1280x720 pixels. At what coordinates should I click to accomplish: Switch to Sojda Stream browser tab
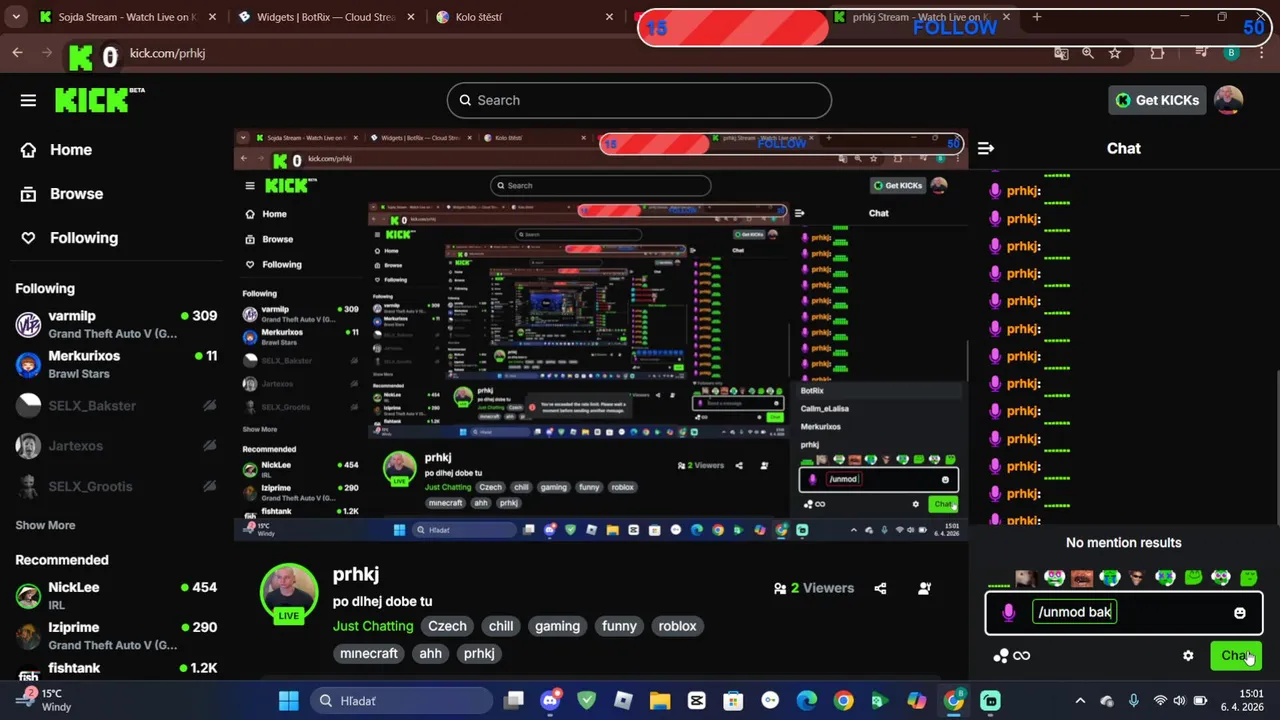(x=128, y=17)
